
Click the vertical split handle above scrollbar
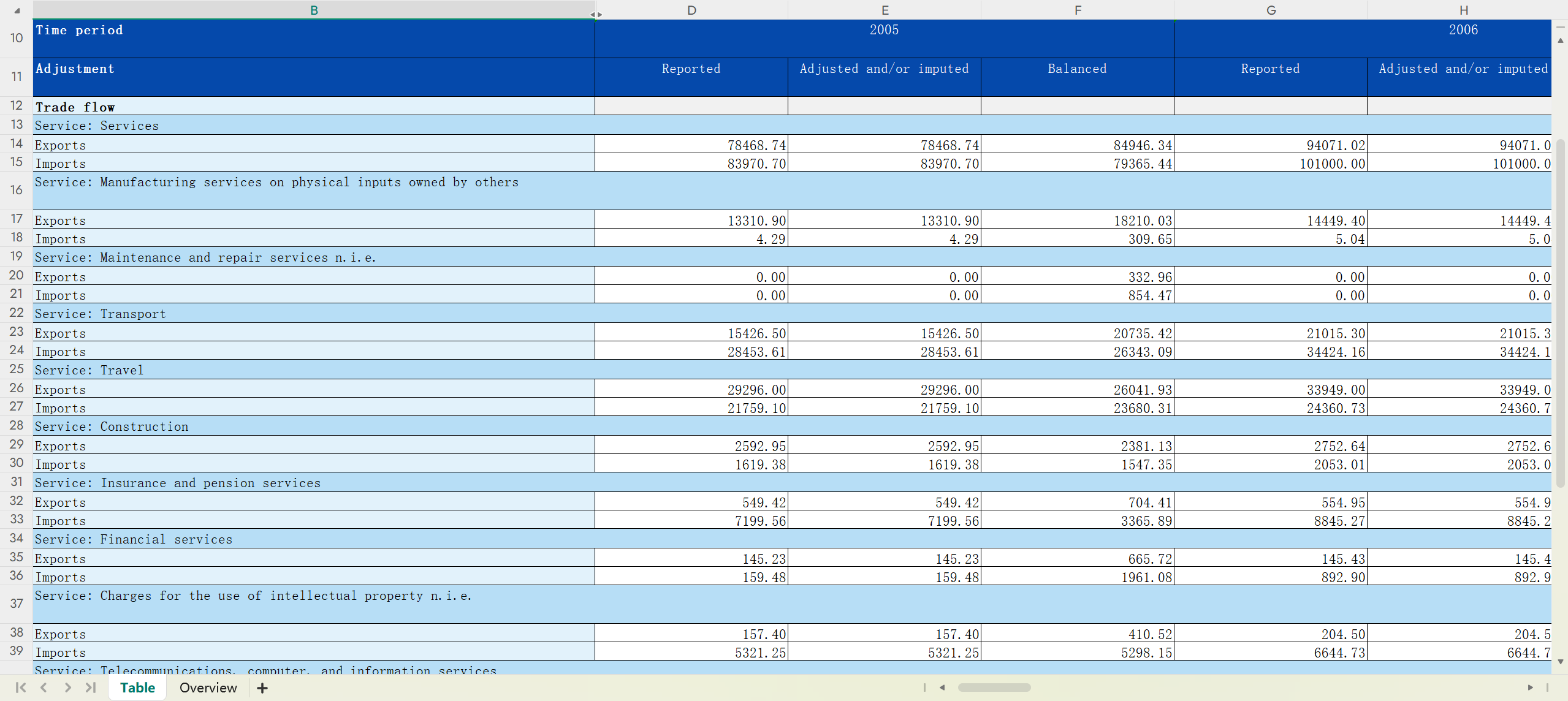tap(1561, 27)
